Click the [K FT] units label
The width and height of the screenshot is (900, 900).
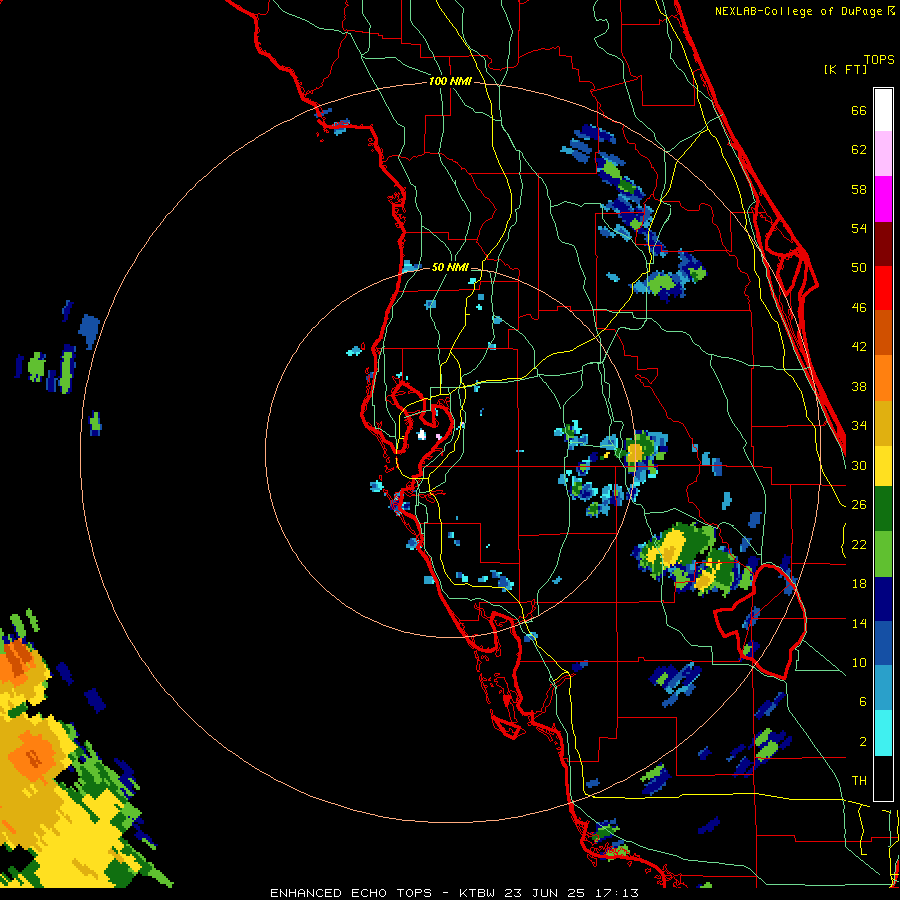845,69
